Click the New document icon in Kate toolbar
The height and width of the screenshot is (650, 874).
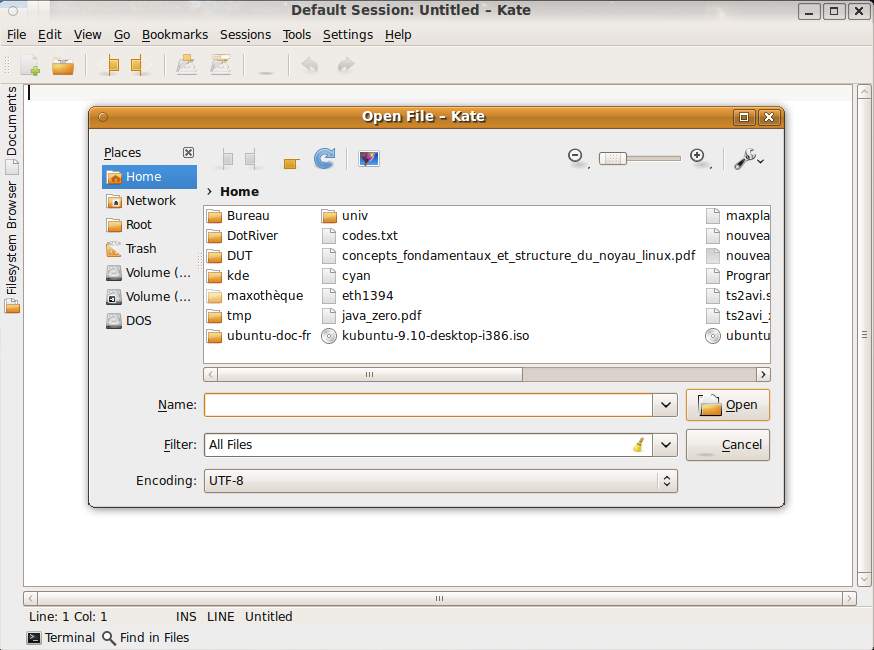[x=31, y=65]
